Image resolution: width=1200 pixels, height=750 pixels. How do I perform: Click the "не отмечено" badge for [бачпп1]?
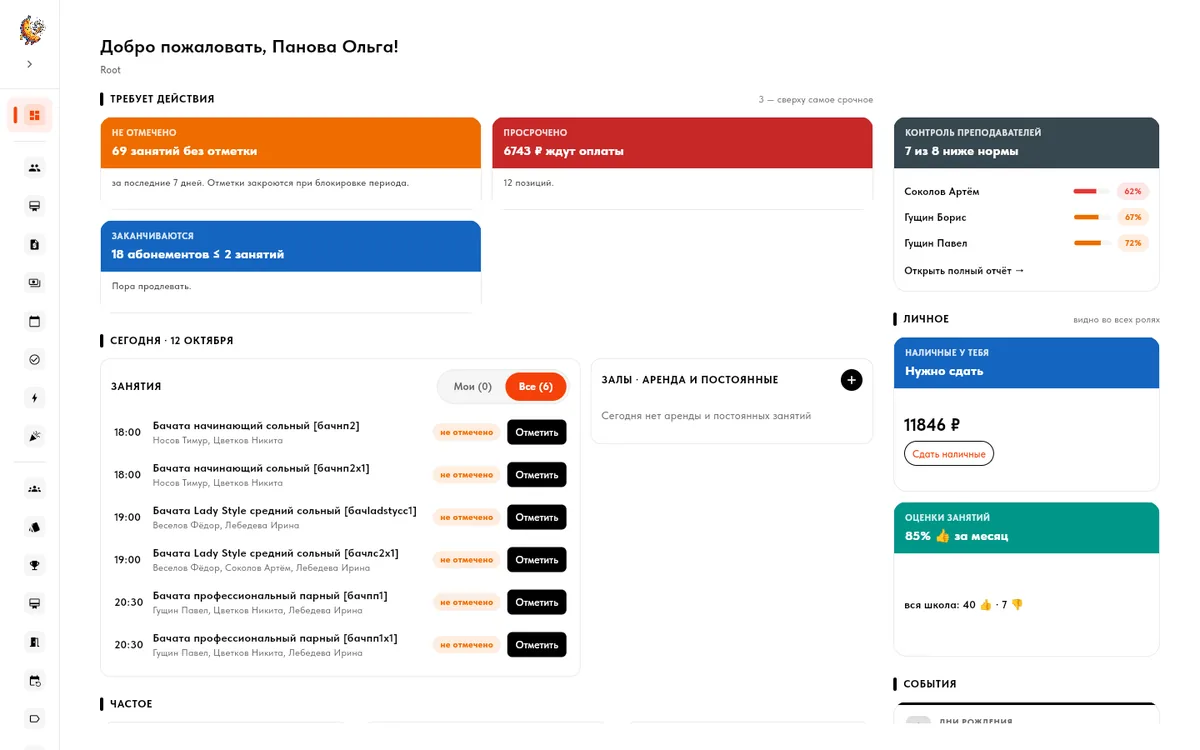pyautogui.click(x=467, y=602)
